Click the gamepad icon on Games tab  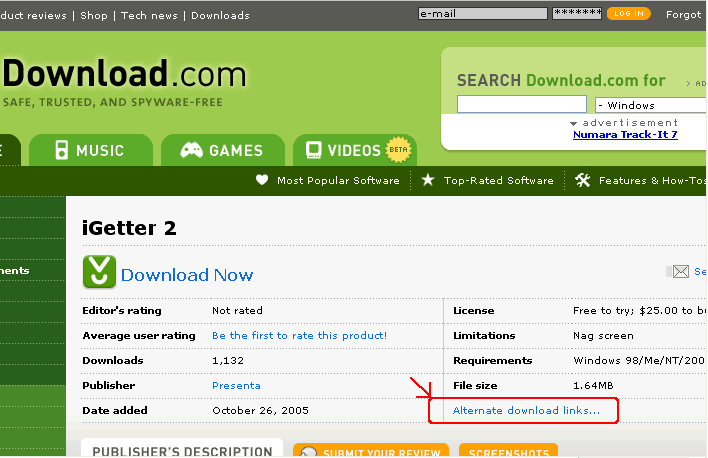coord(191,150)
